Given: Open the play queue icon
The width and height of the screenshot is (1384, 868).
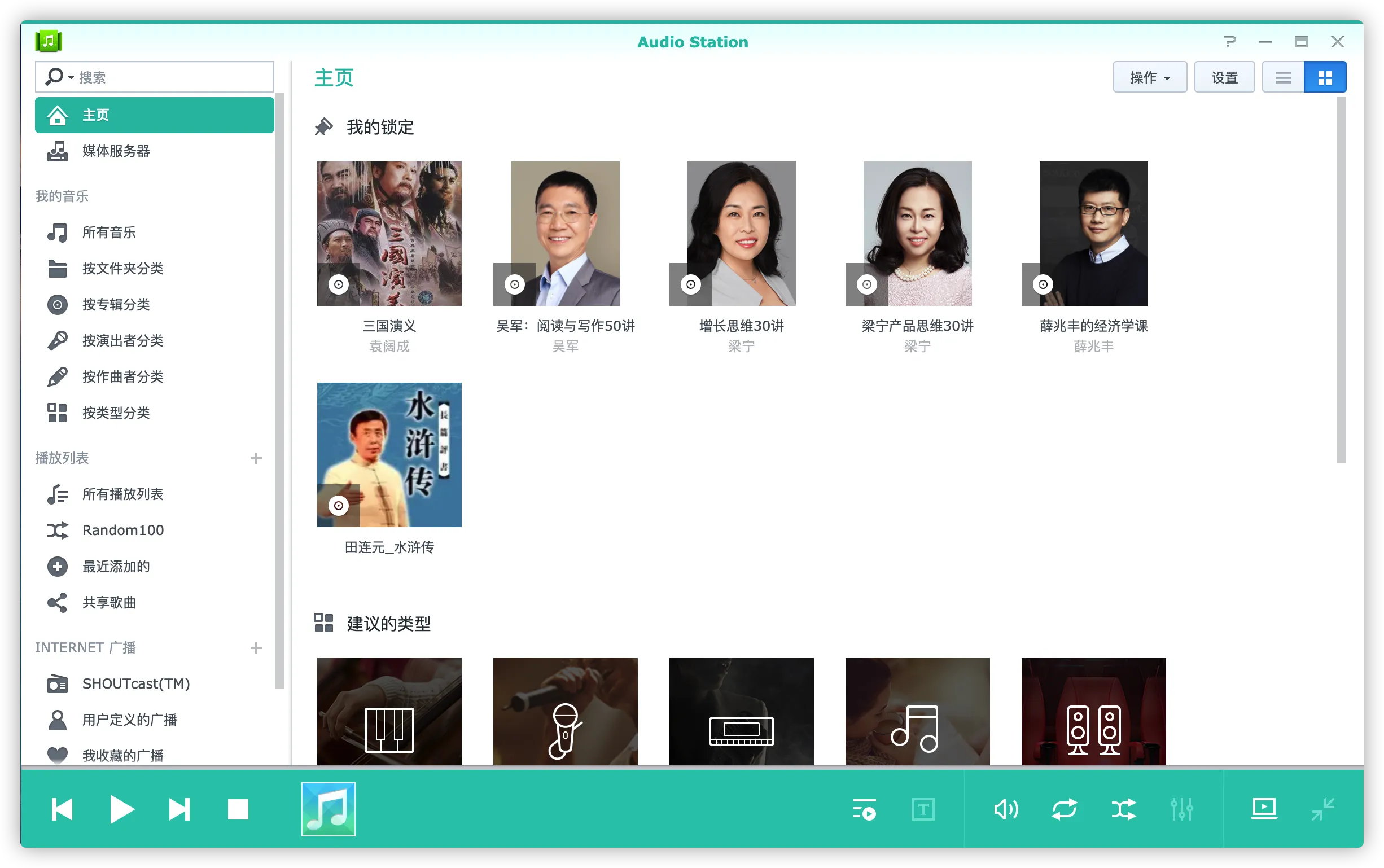Looking at the screenshot, I should point(865,809).
